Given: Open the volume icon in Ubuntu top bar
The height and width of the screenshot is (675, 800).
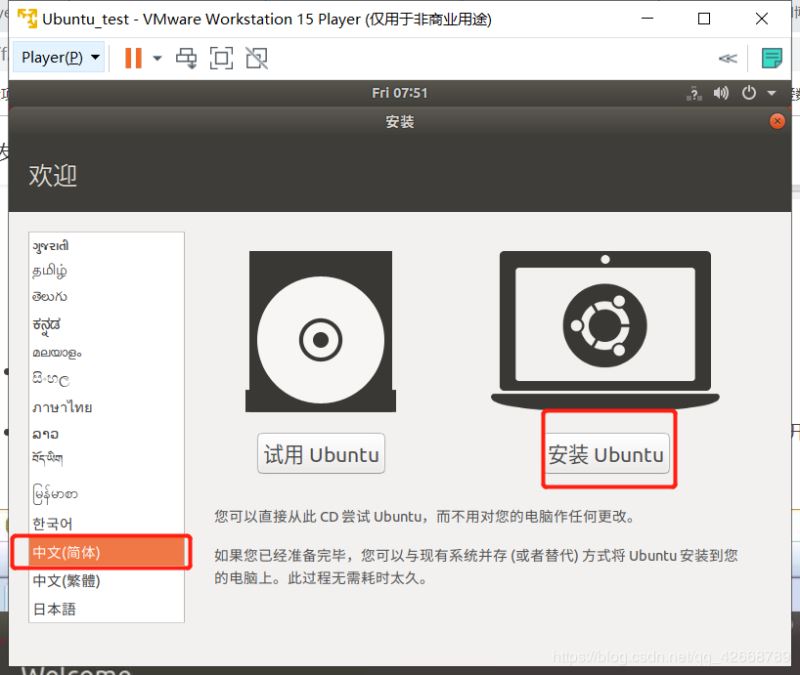Looking at the screenshot, I should pos(722,92).
